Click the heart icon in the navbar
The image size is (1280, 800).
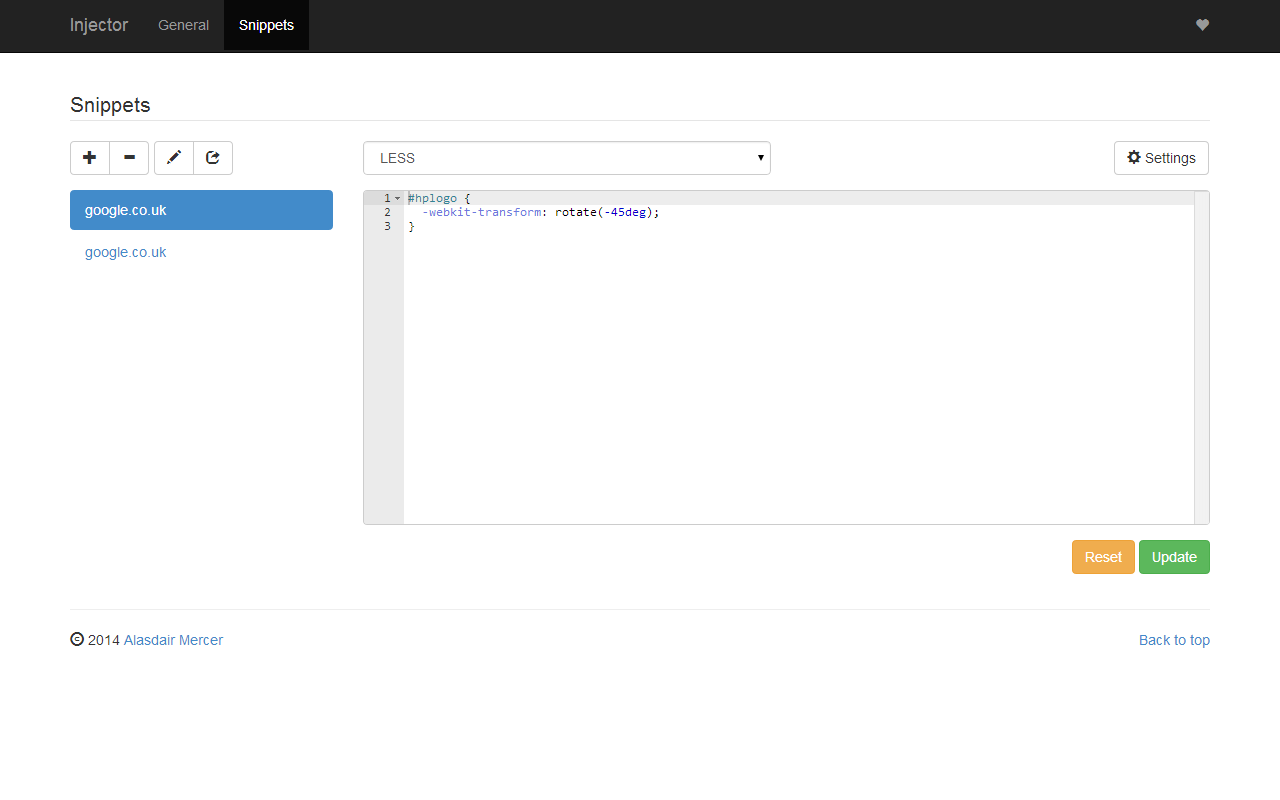point(1203,25)
